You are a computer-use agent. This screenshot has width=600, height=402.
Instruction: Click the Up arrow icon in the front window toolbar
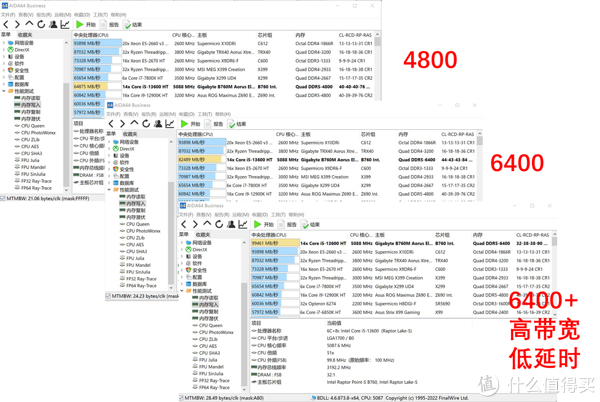point(207,224)
